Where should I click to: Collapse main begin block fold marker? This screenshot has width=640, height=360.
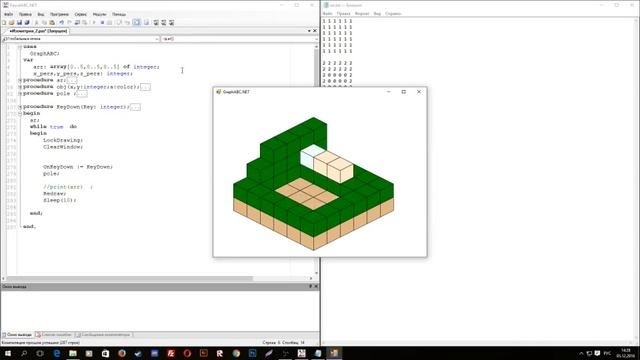pos(20,113)
